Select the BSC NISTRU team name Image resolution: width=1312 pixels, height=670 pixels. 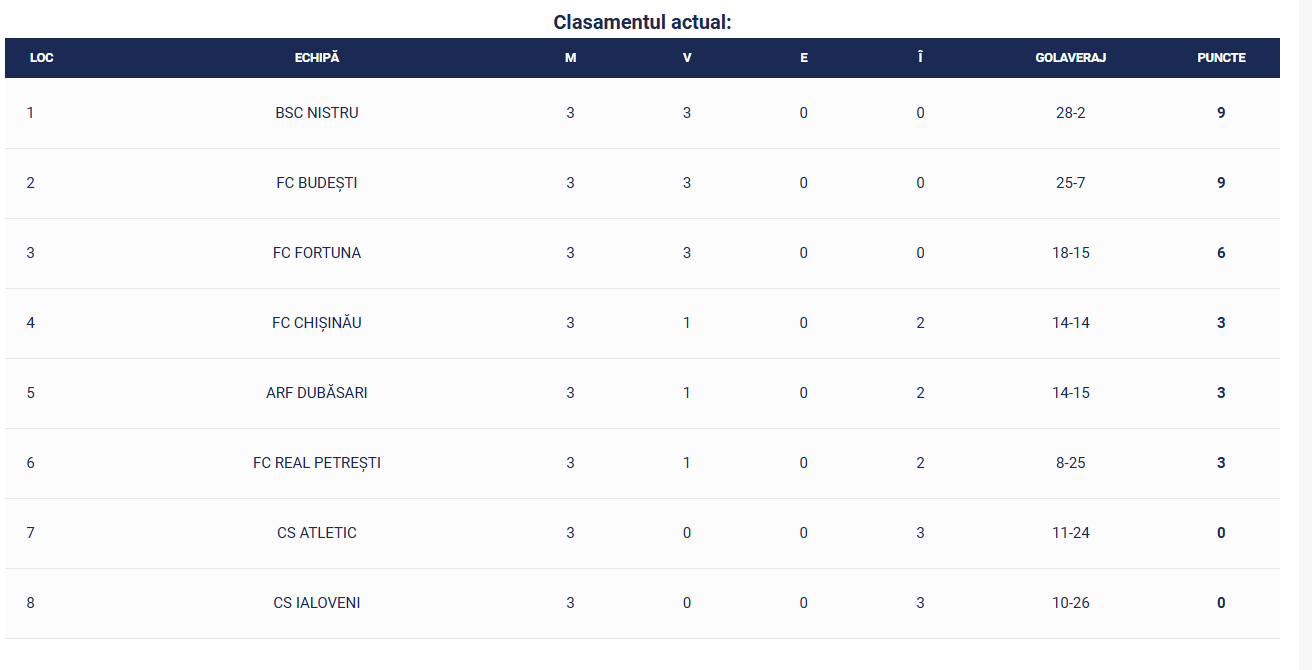pos(317,113)
